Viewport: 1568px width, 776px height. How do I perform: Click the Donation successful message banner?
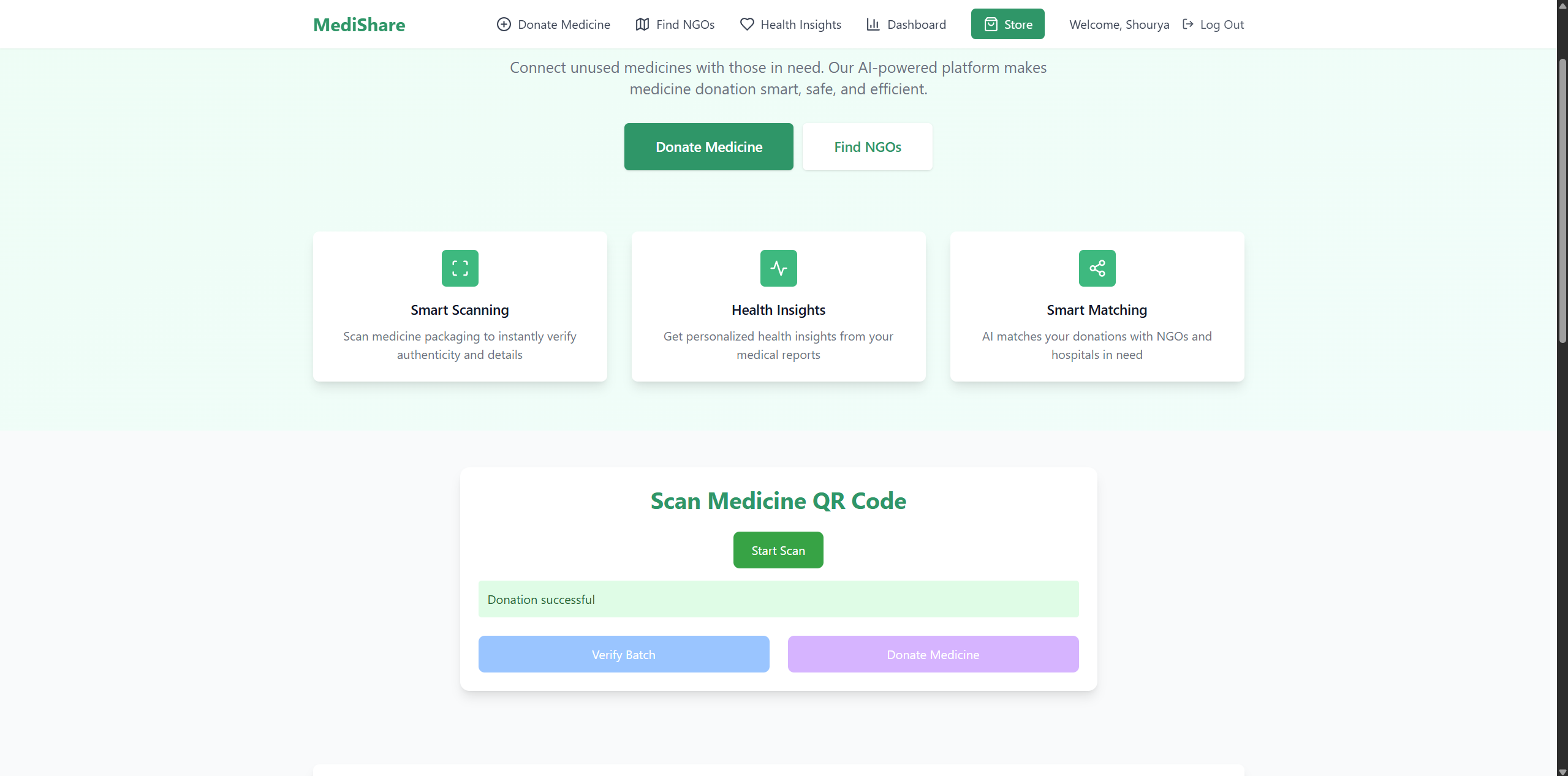pos(778,599)
